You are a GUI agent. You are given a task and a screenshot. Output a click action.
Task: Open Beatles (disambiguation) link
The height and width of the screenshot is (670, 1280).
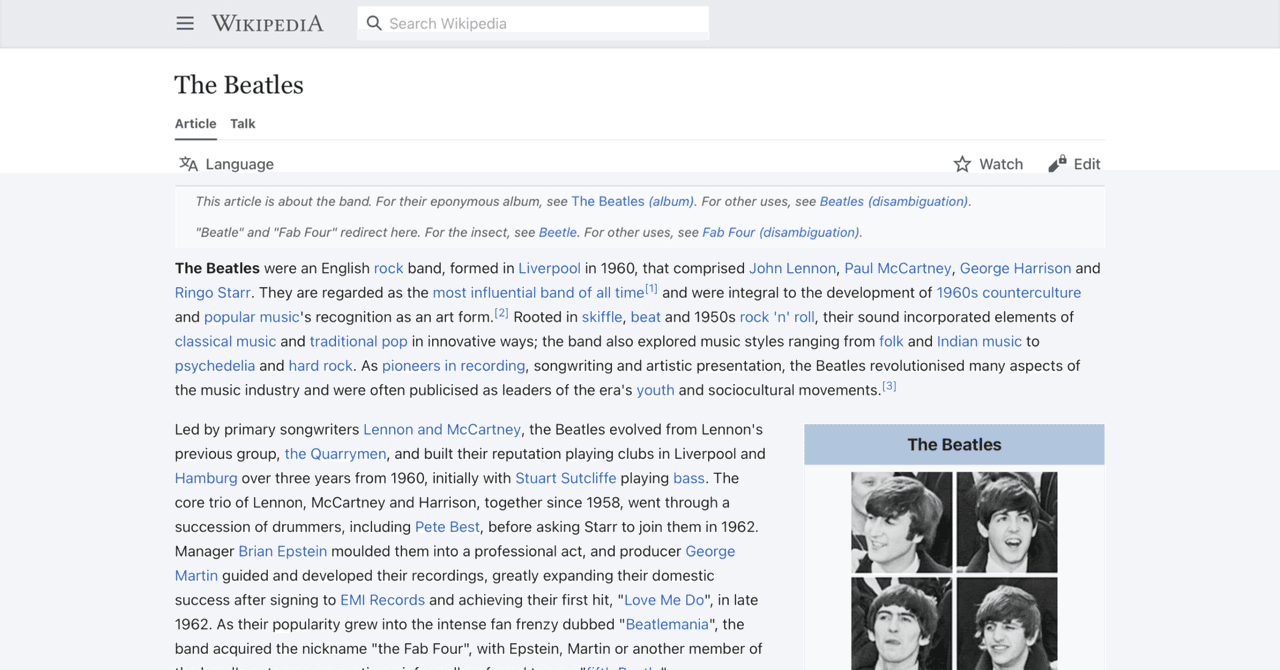tap(894, 201)
